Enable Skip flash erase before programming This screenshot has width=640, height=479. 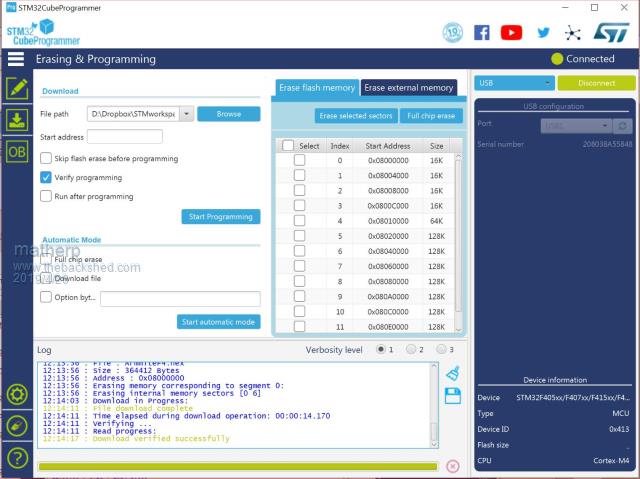[x=46, y=158]
